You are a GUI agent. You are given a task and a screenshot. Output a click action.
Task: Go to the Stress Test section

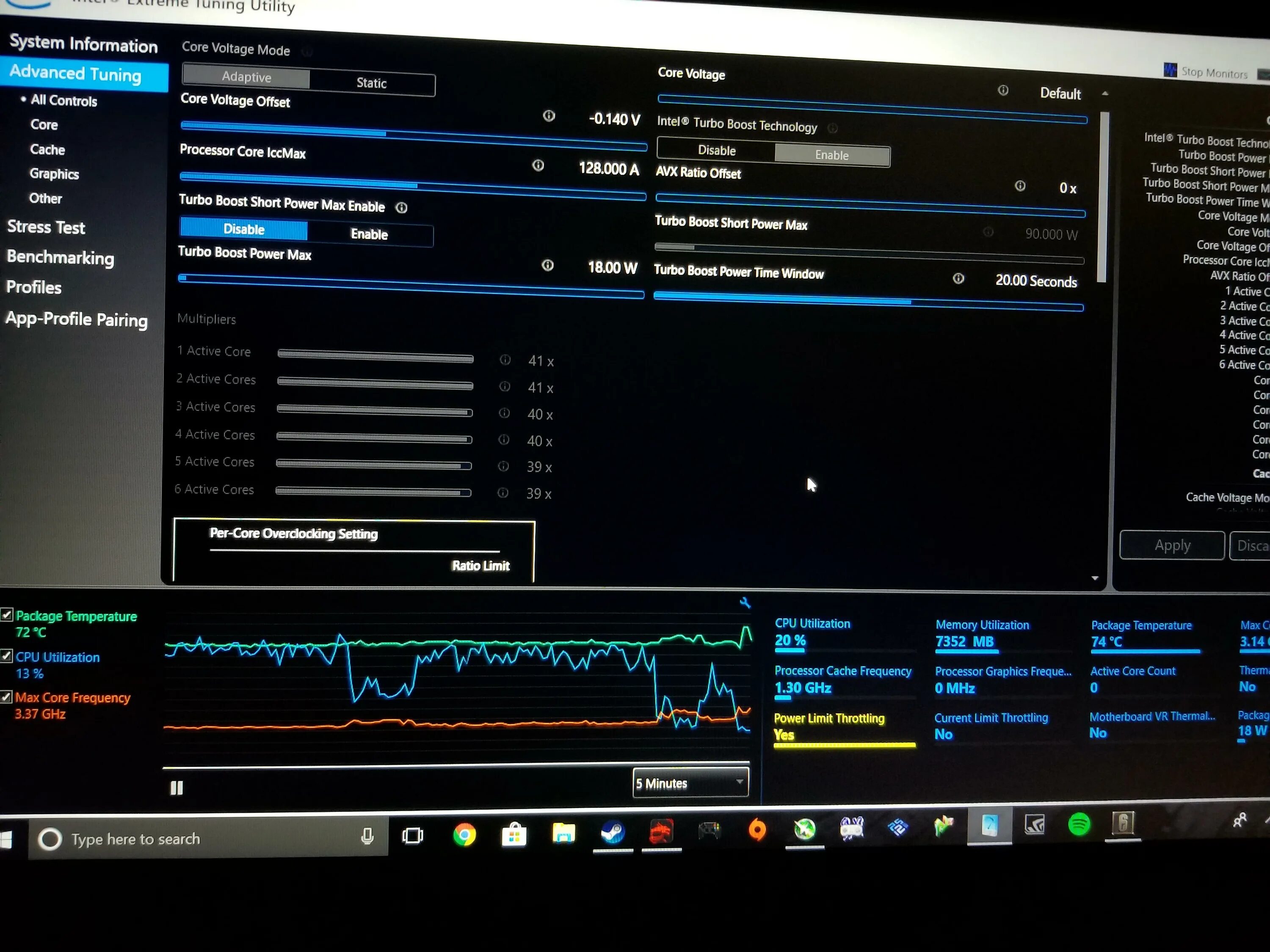[46, 227]
